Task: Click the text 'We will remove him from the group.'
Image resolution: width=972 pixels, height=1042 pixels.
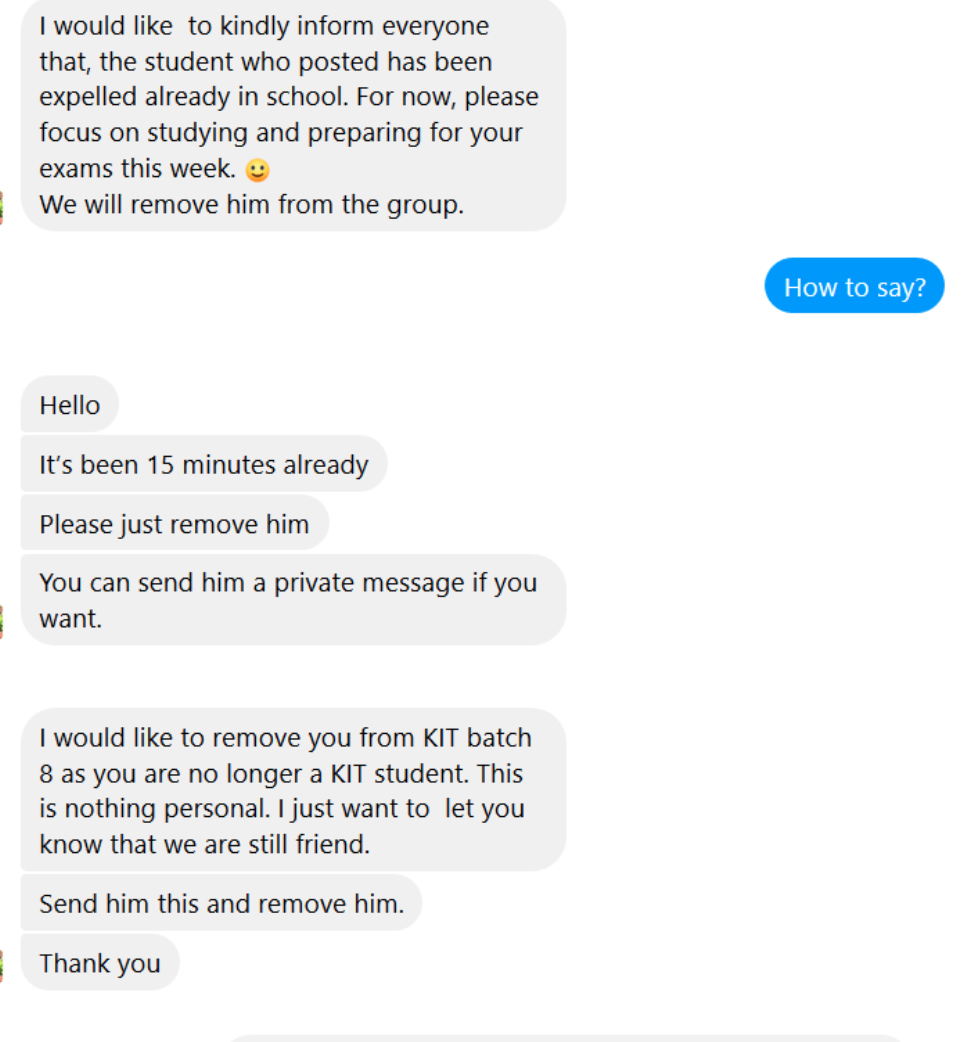Action: pos(251,204)
